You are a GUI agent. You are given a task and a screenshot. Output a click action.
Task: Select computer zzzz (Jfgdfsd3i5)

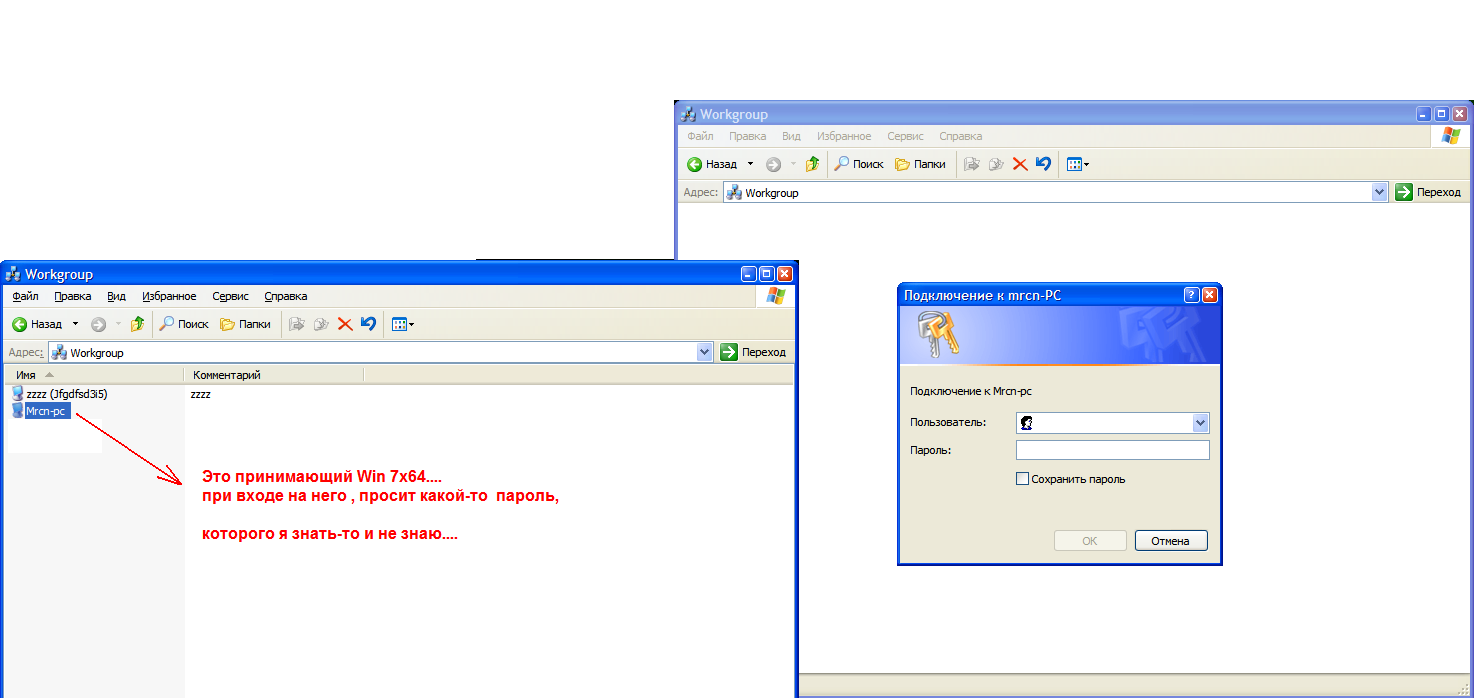[59, 394]
